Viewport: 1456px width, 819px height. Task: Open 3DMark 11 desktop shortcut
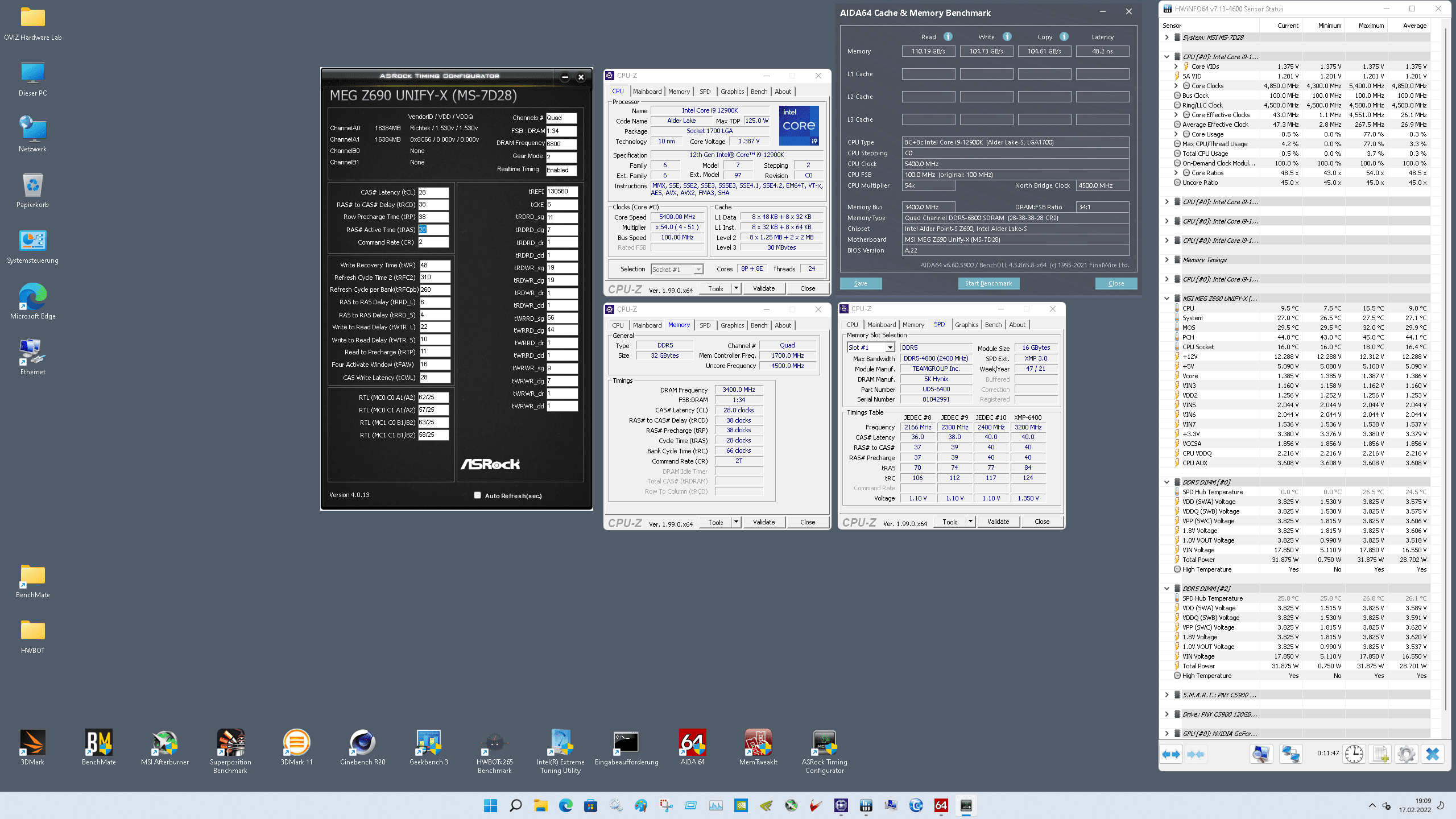296,748
